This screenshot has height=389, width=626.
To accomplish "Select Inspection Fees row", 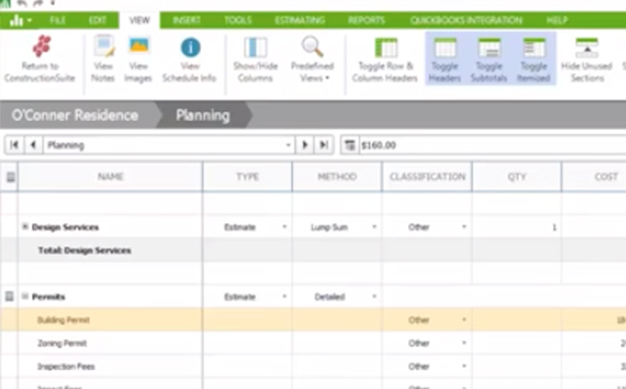I will point(313,366).
